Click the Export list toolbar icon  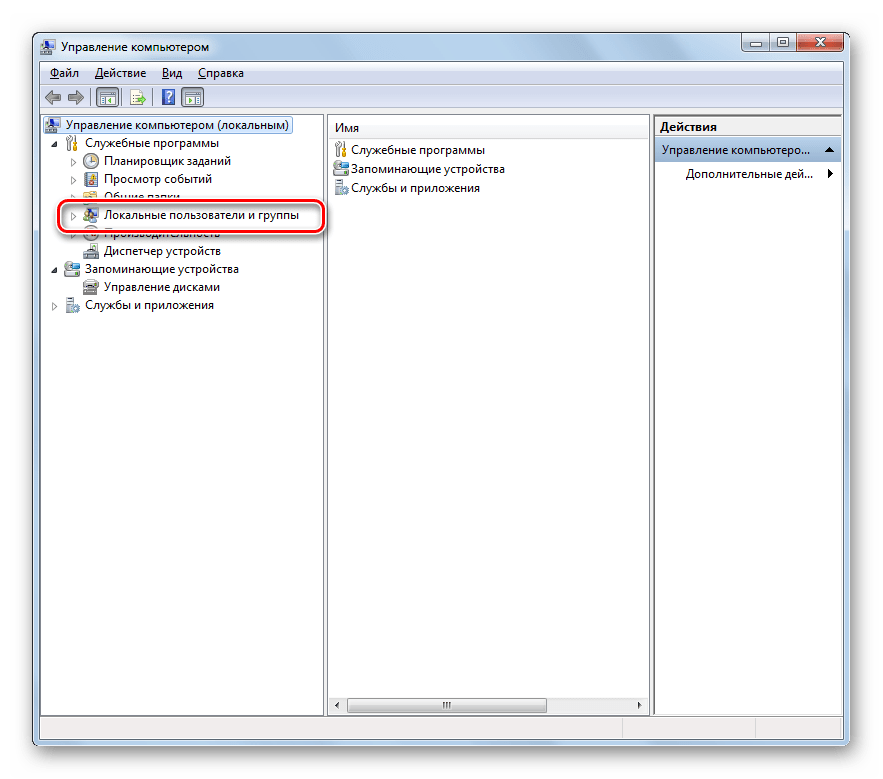pos(137,97)
